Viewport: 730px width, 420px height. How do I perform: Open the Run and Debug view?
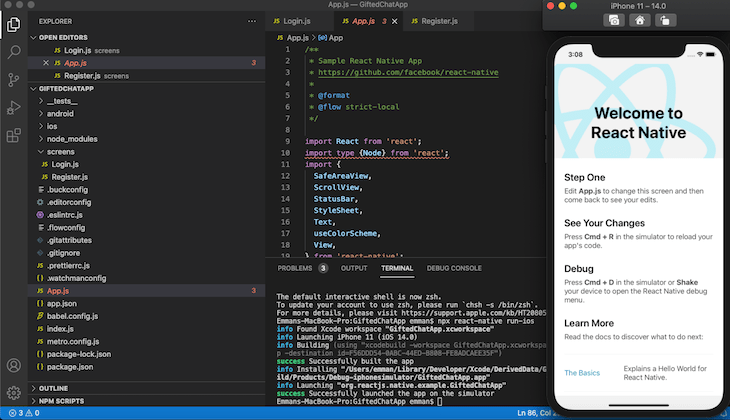14,108
